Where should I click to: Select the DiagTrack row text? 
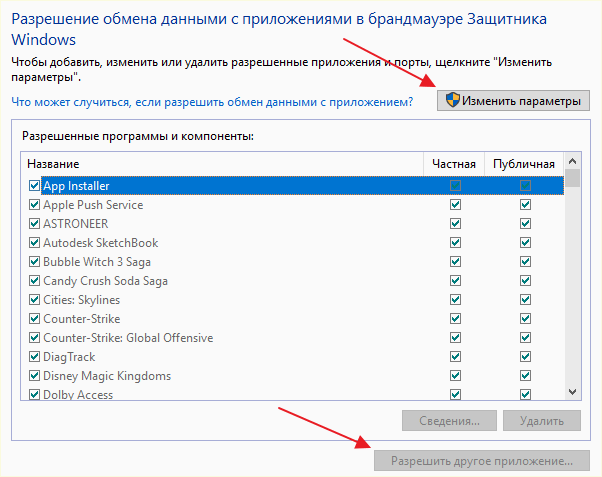pyautogui.click(x=69, y=357)
